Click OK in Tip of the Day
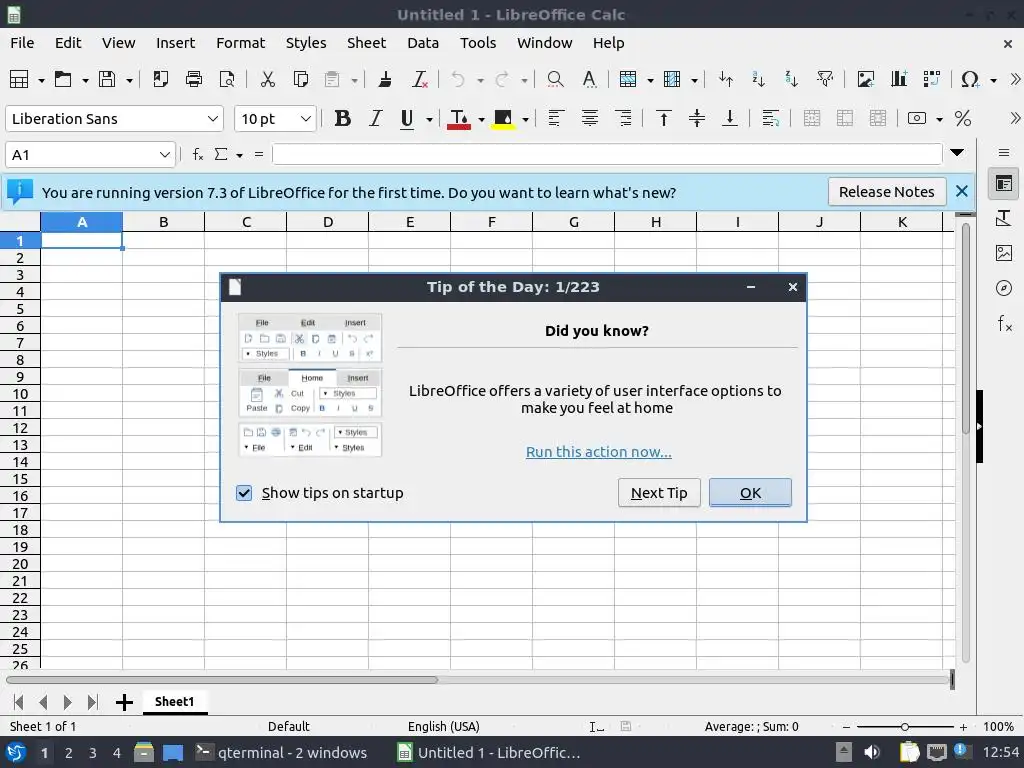 750,493
